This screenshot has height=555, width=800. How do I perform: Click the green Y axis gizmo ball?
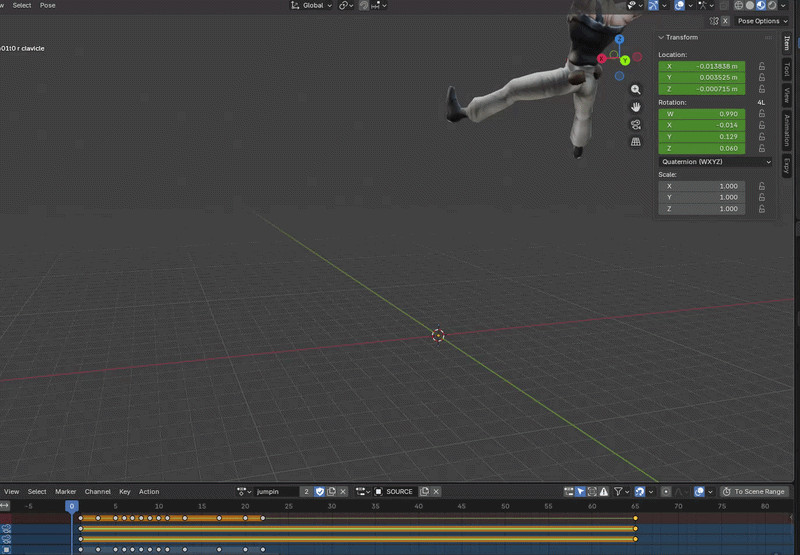click(x=625, y=60)
